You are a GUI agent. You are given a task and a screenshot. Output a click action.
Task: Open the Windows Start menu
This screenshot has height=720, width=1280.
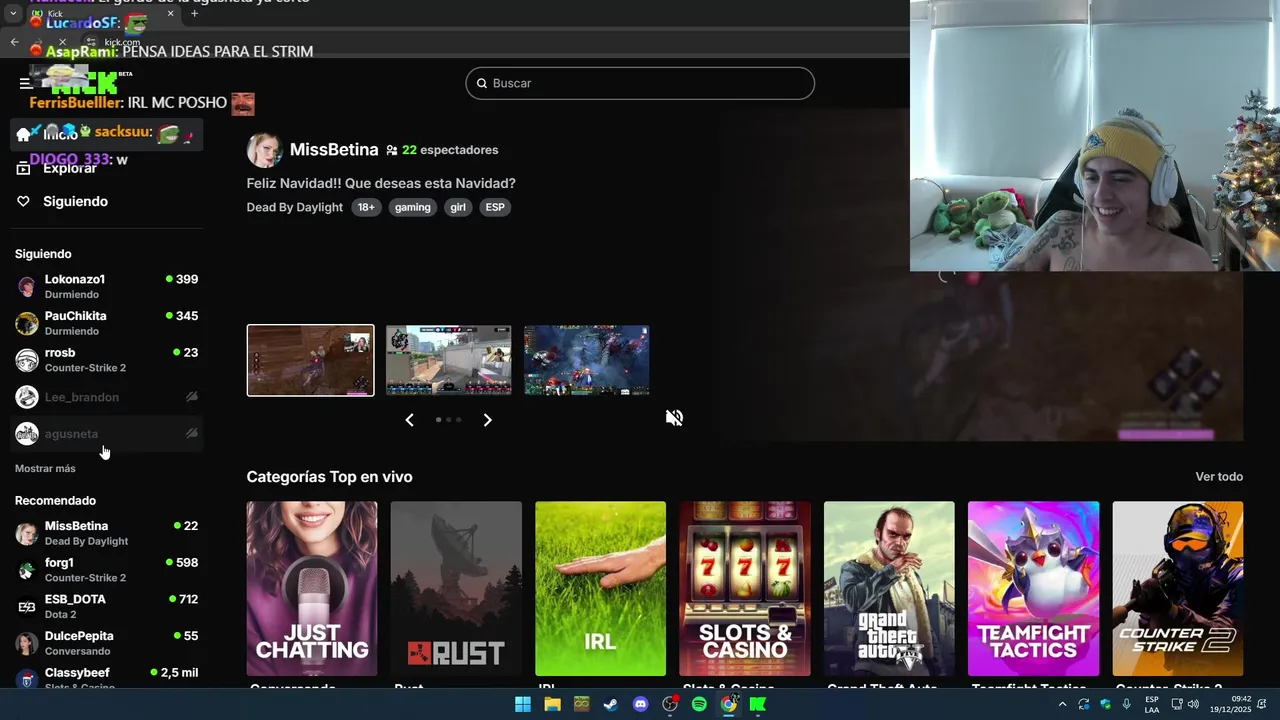523,704
